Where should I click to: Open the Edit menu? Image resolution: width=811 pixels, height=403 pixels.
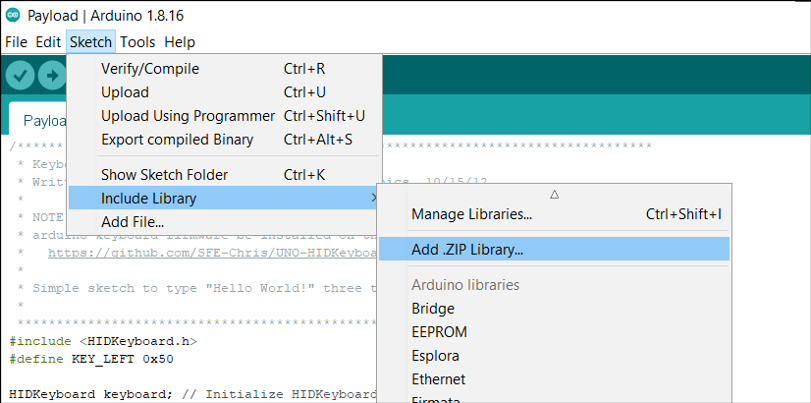coord(48,42)
